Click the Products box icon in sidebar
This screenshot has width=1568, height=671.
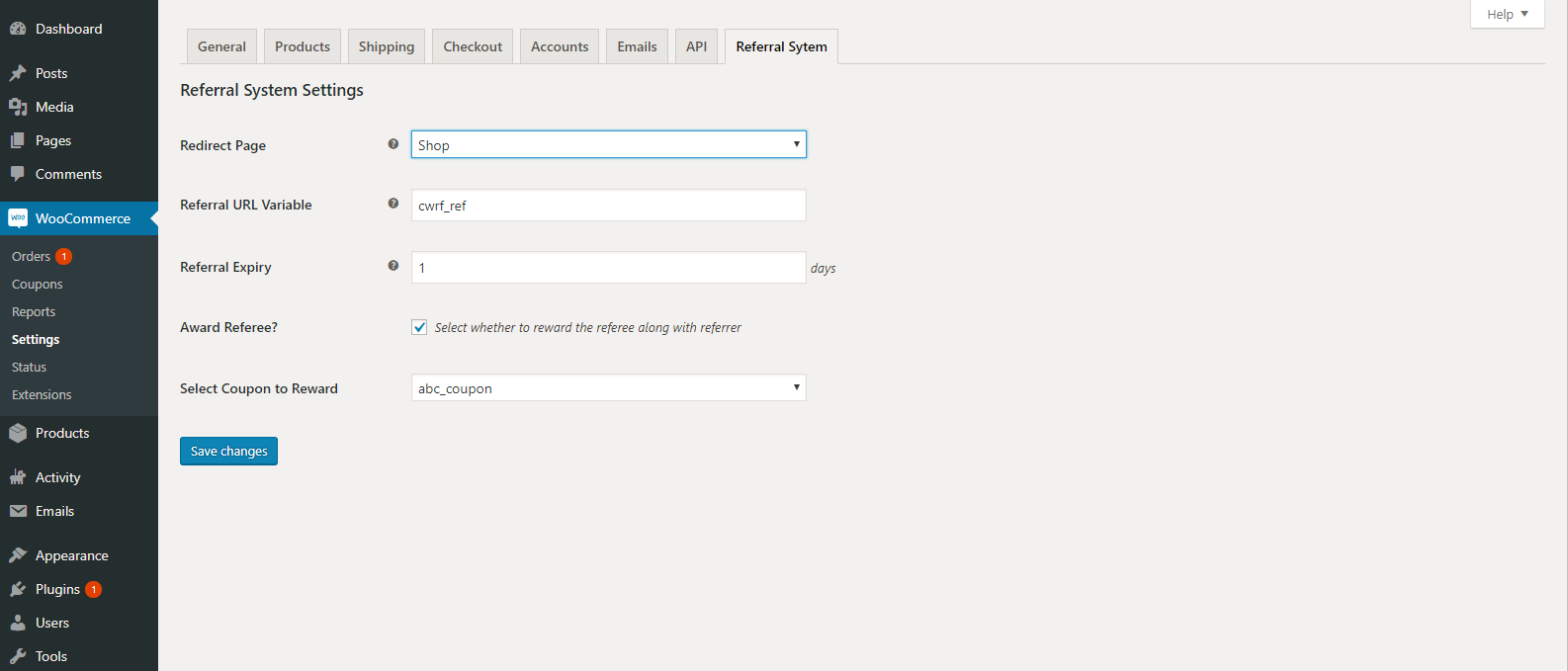tap(18, 433)
